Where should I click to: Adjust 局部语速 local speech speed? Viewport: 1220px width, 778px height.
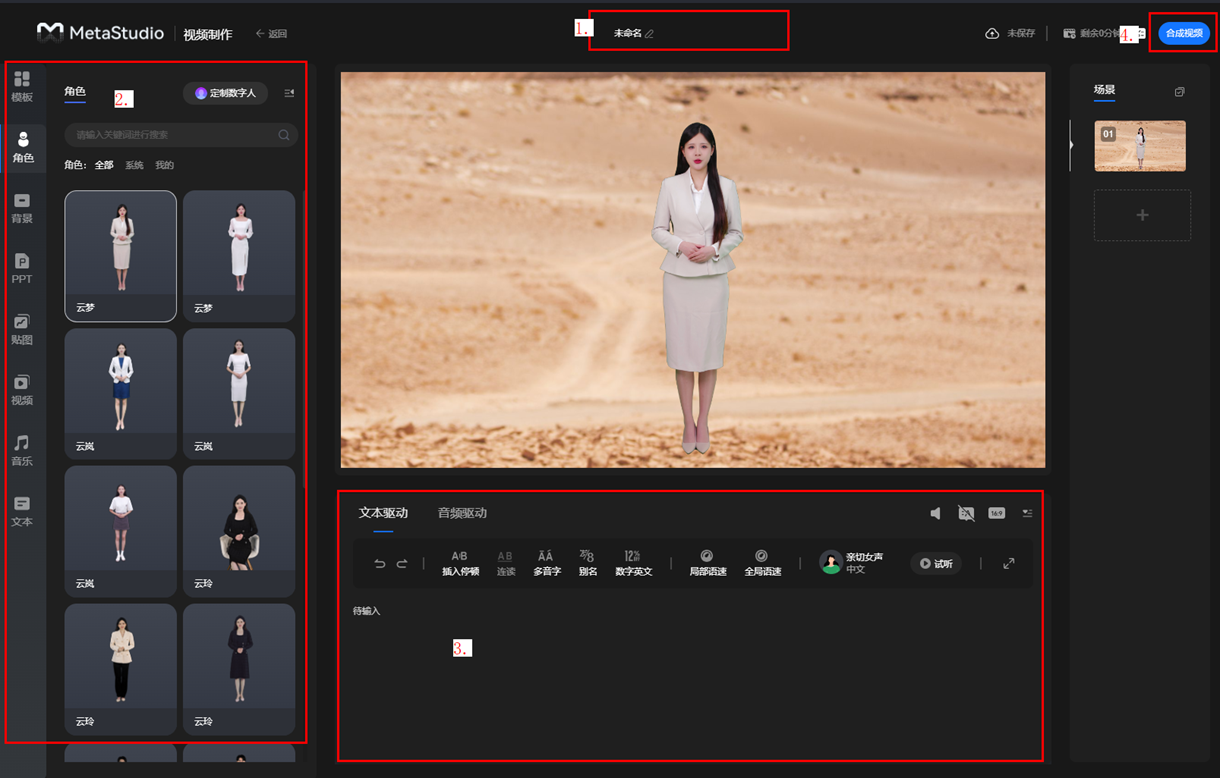[x=706, y=563]
